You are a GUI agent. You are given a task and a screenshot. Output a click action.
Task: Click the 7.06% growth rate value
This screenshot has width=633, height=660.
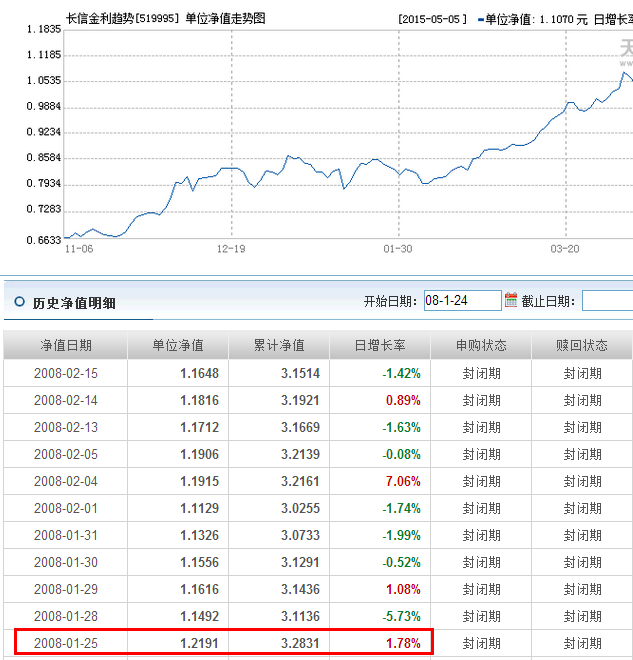click(402, 481)
